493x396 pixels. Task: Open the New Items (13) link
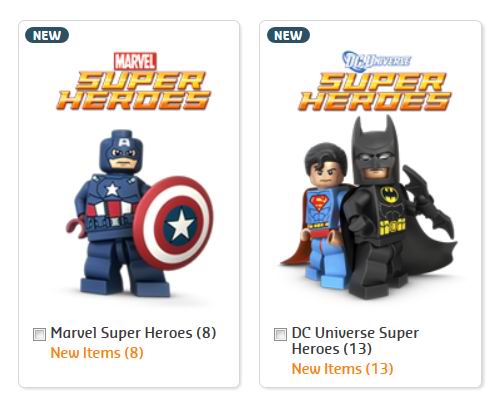pyautogui.click(x=342, y=369)
